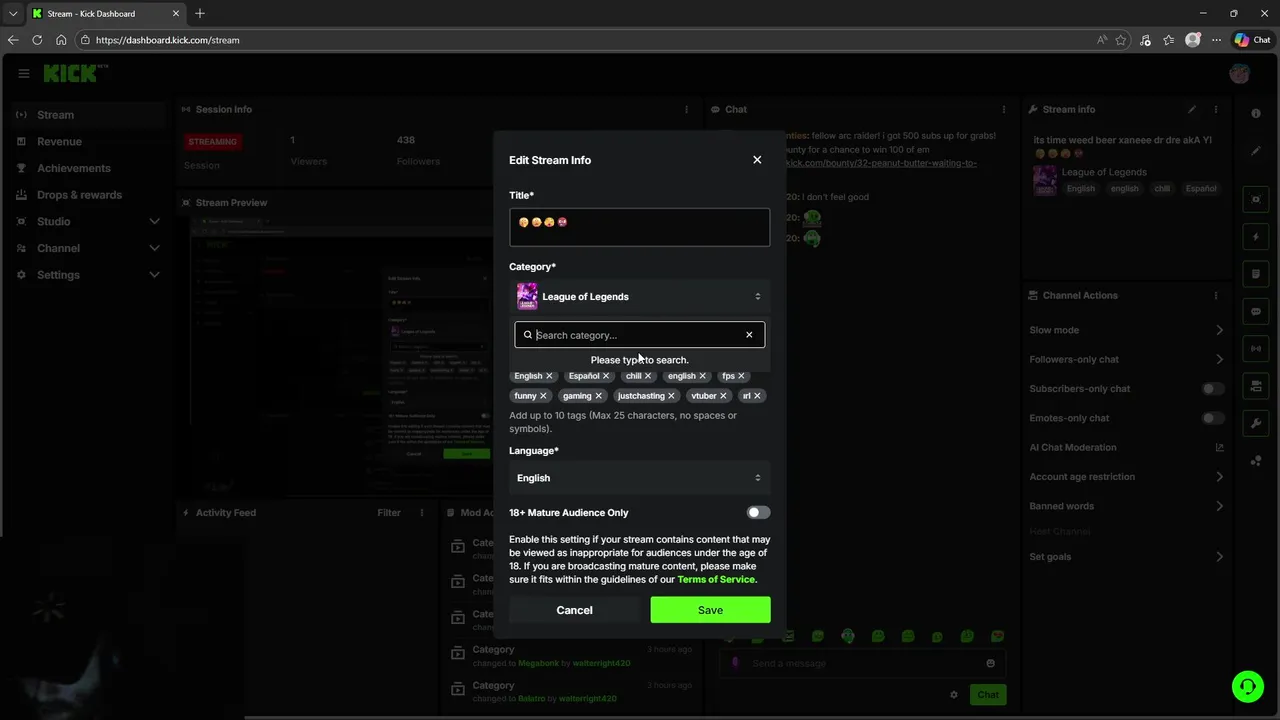This screenshot has height=720, width=1280.
Task: Open Session info options menu
Action: click(x=686, y=109)
